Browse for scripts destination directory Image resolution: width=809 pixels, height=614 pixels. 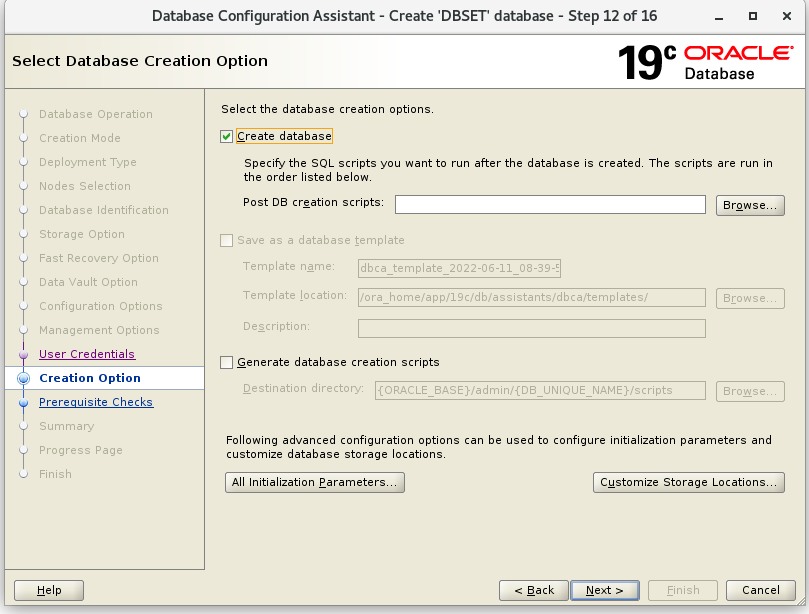click(x=750, y=391)
